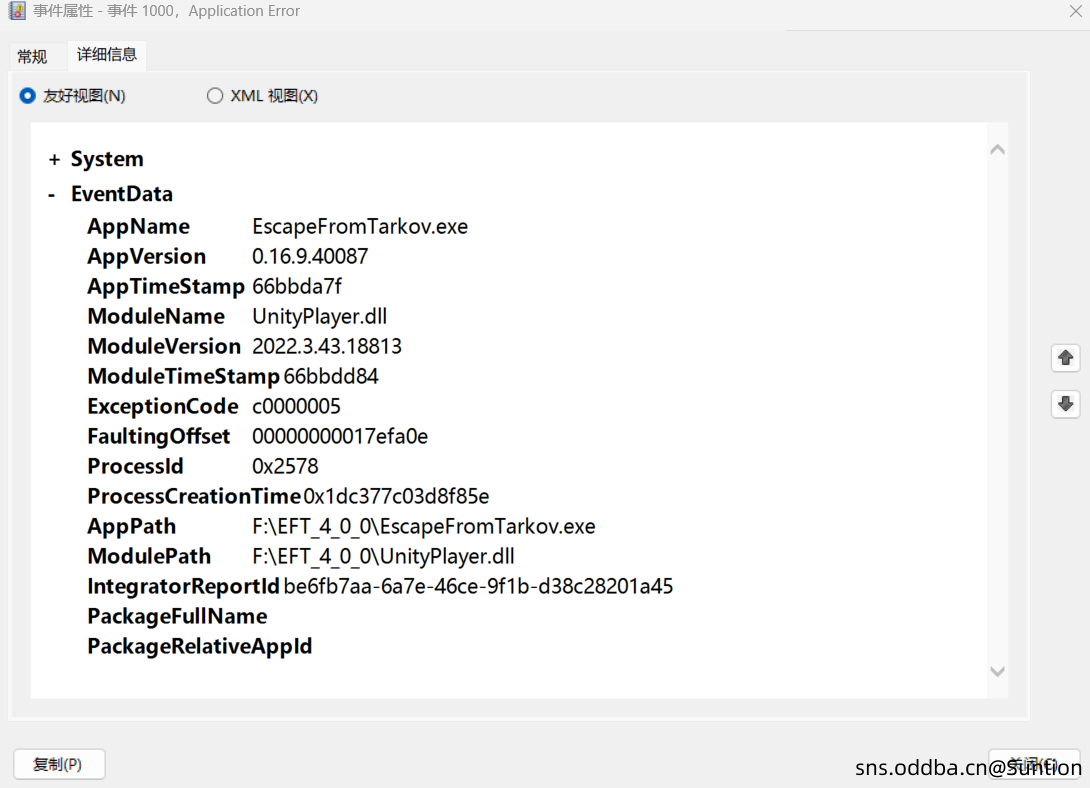Switch to the 常规 tab
Image resolution: width=1090 pixels, height=788 pixels.
[32, 57]
